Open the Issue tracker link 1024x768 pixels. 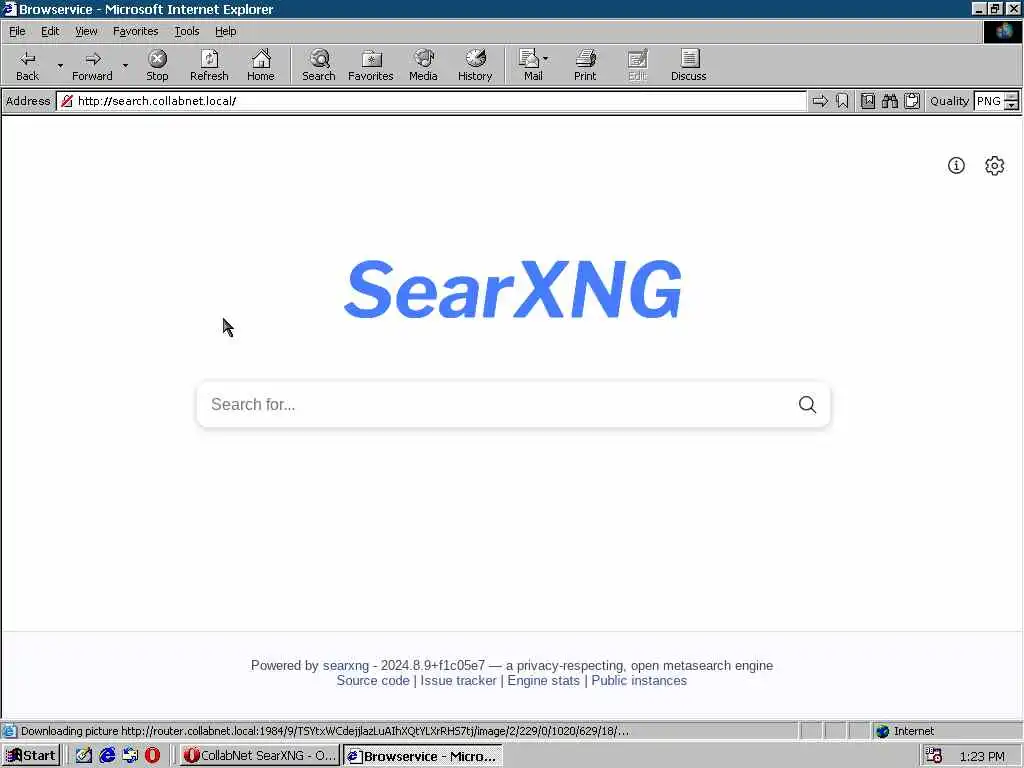pyautogui.click(x=458, y=680)
